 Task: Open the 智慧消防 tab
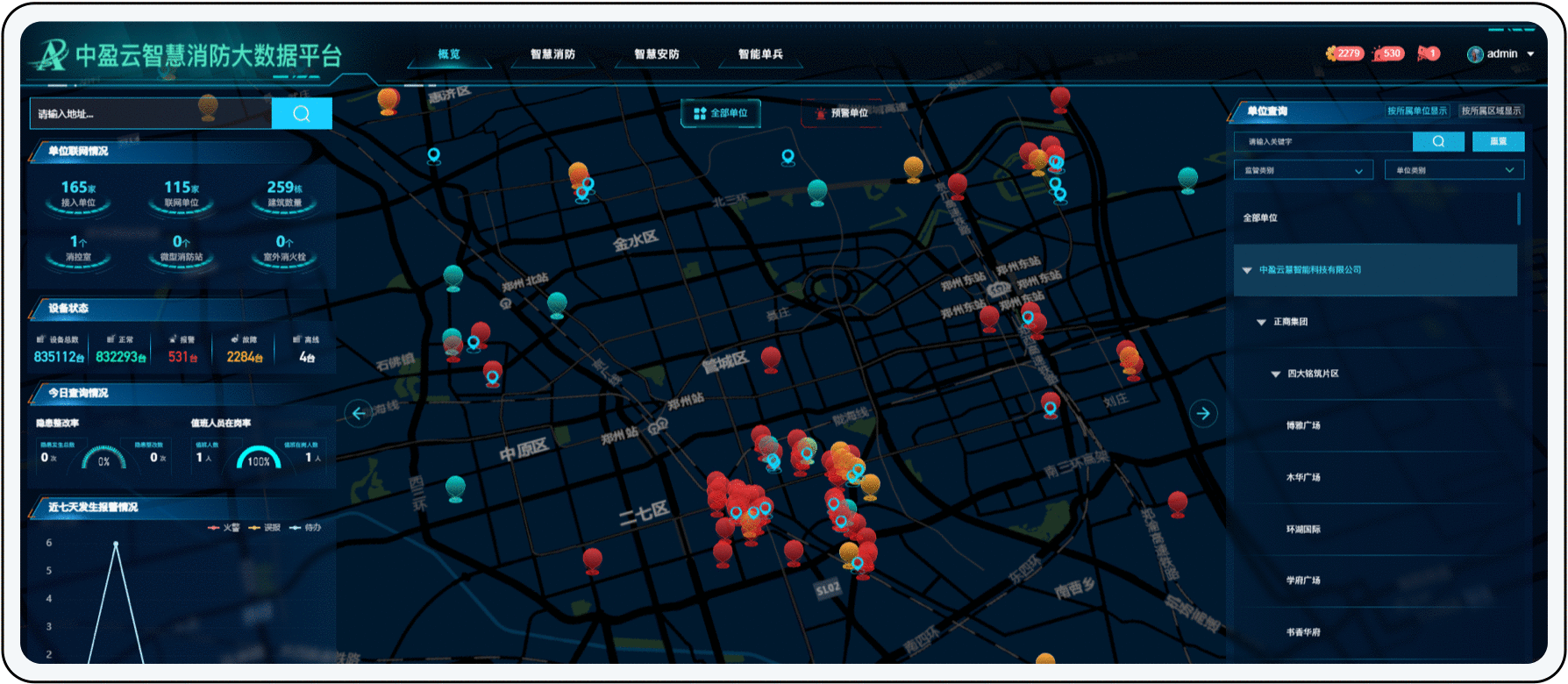[552, 54]
